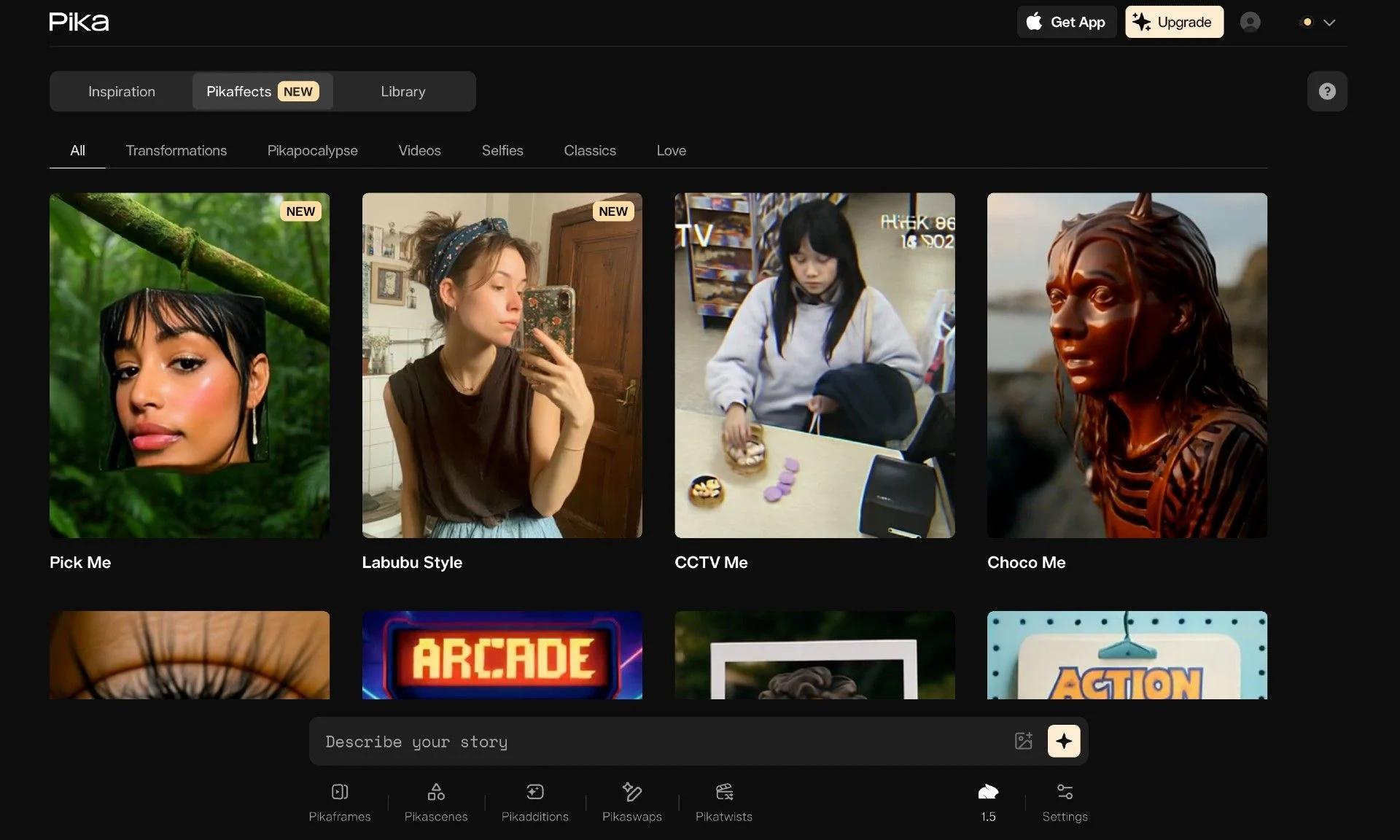Click the add image icon in prompt
This screenshot has height=840, width=1400.
tap(1023, 741)
